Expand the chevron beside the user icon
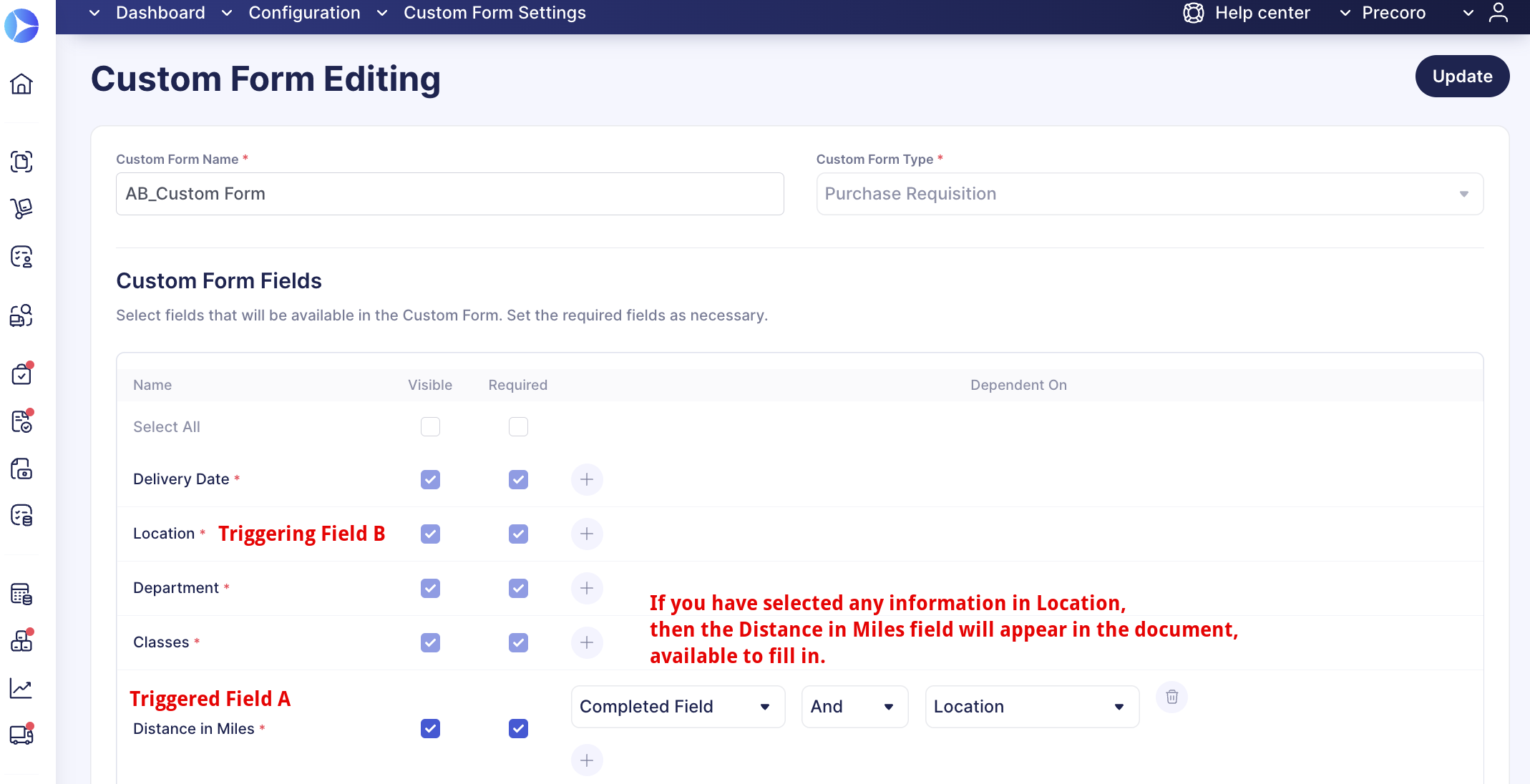Image resolution: width=1530 pixels, height=784 pixels. pyautogui.click(x=1468, y=13)
